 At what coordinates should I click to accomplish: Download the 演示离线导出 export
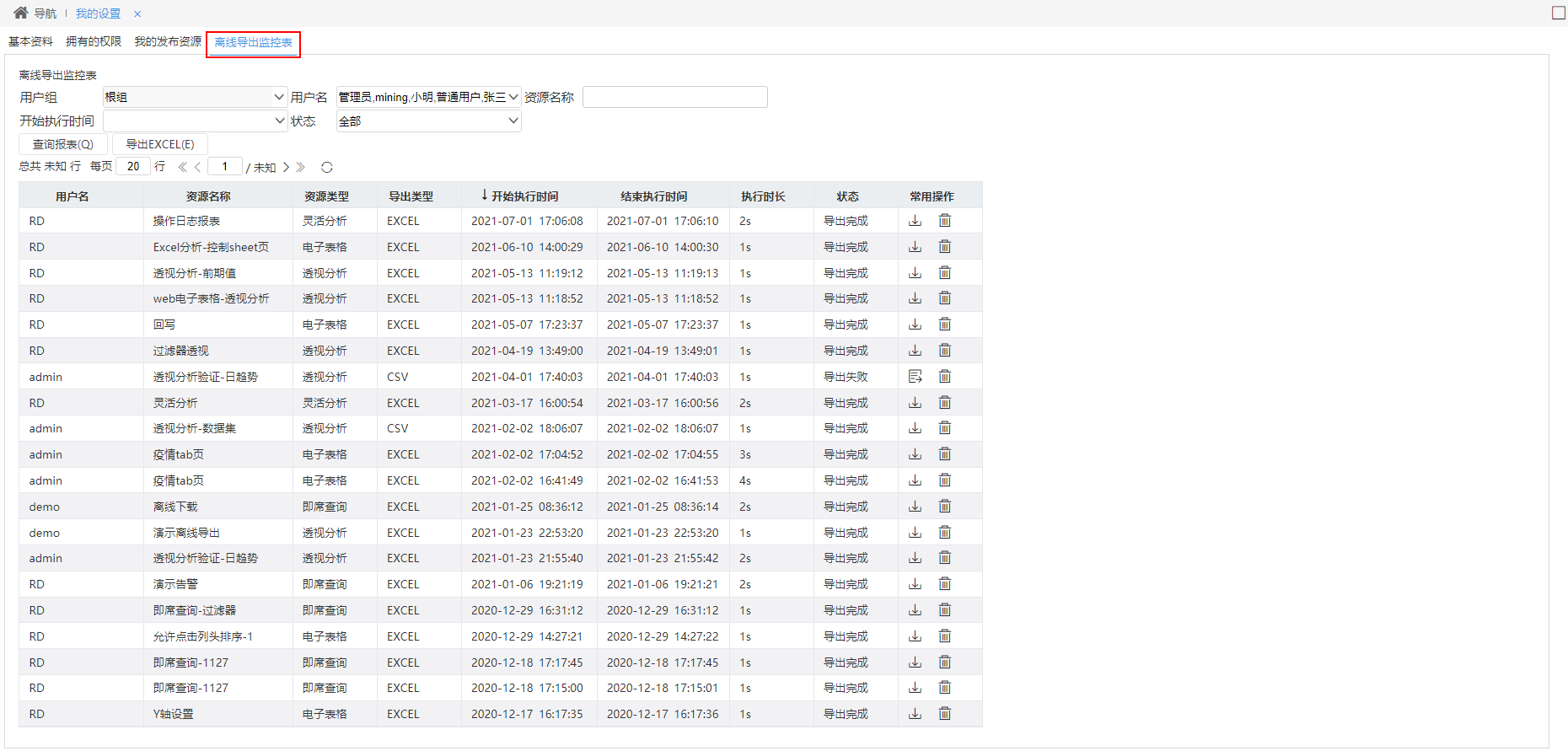(916, 533)
